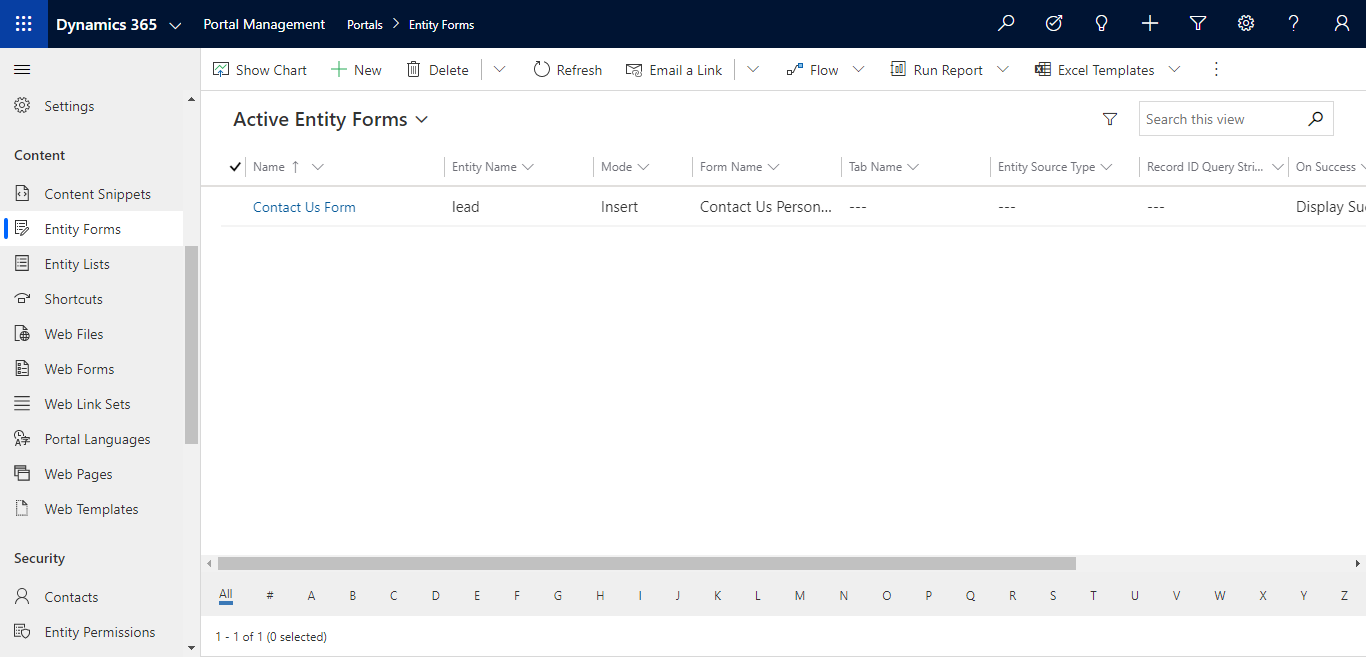The width and height of the screenshot is (1366, 657).
Task: Open the Contact Us Form record link
Action: coord(303,206)
